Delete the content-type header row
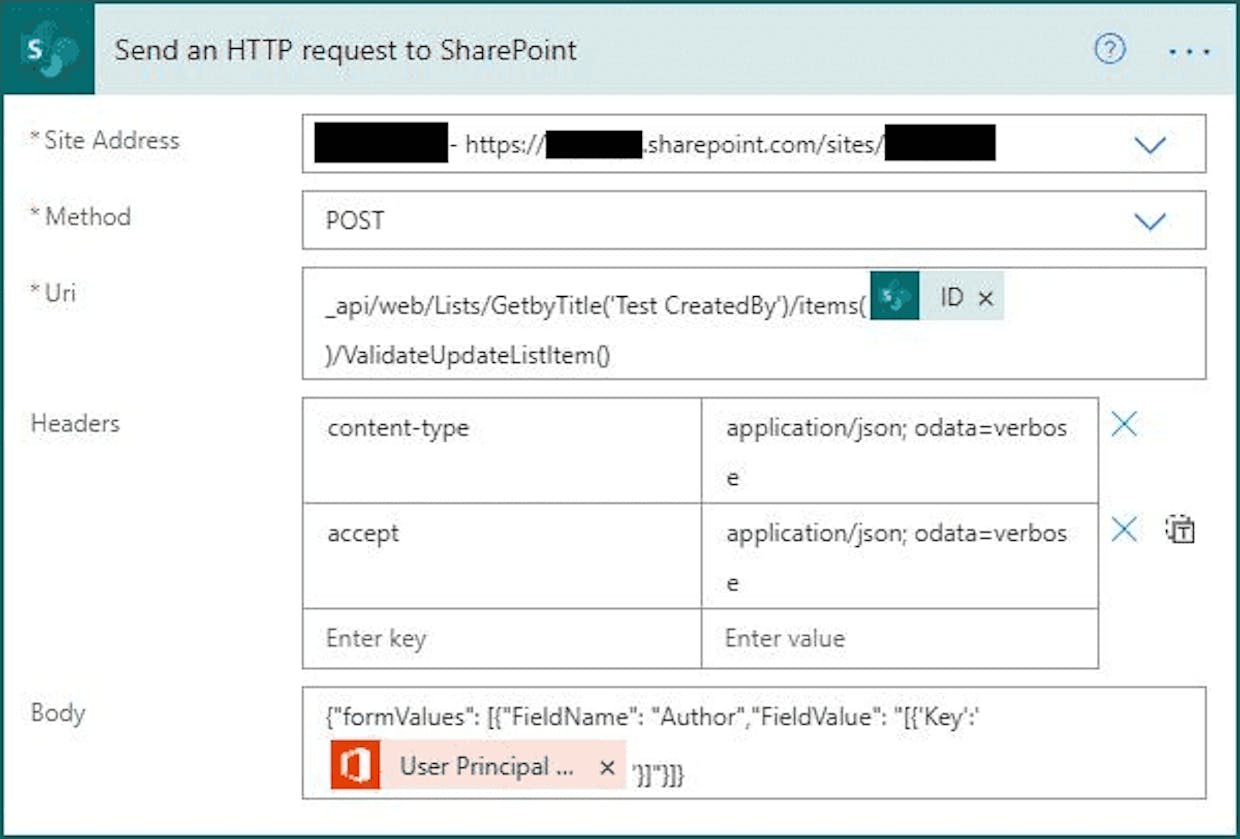 click(1124, 425)
